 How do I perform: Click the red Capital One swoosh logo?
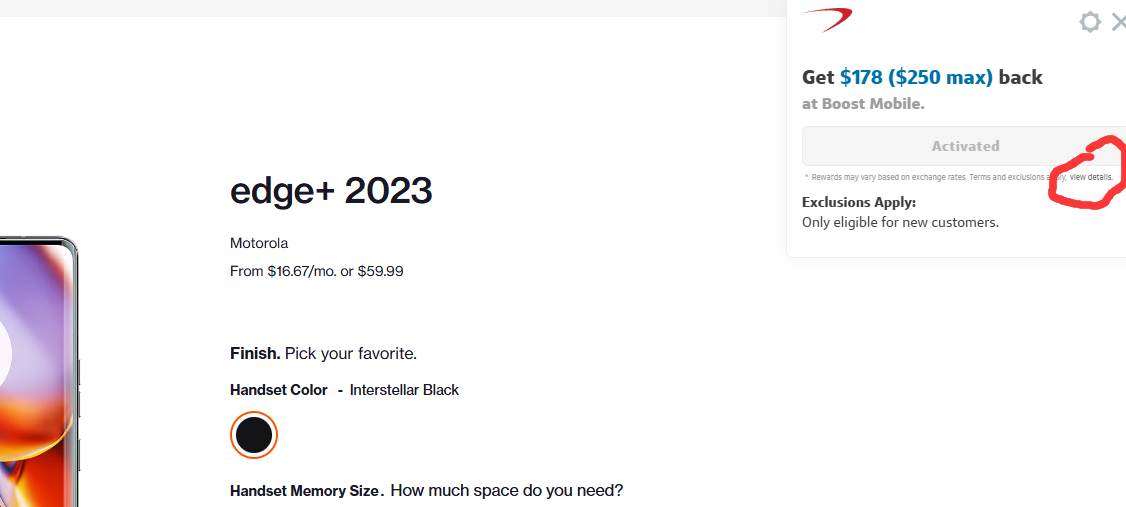click(x=828, y=20)
